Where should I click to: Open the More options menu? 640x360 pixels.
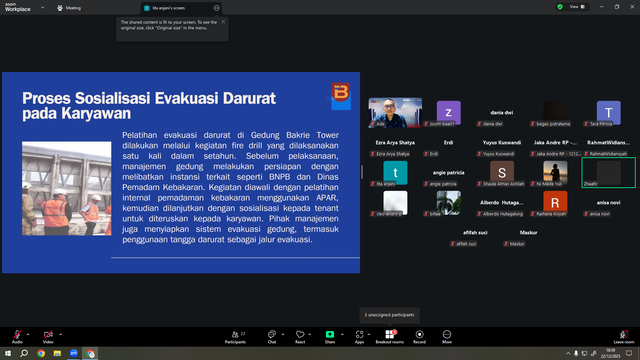pyautogui.click(x=447, y=337)
